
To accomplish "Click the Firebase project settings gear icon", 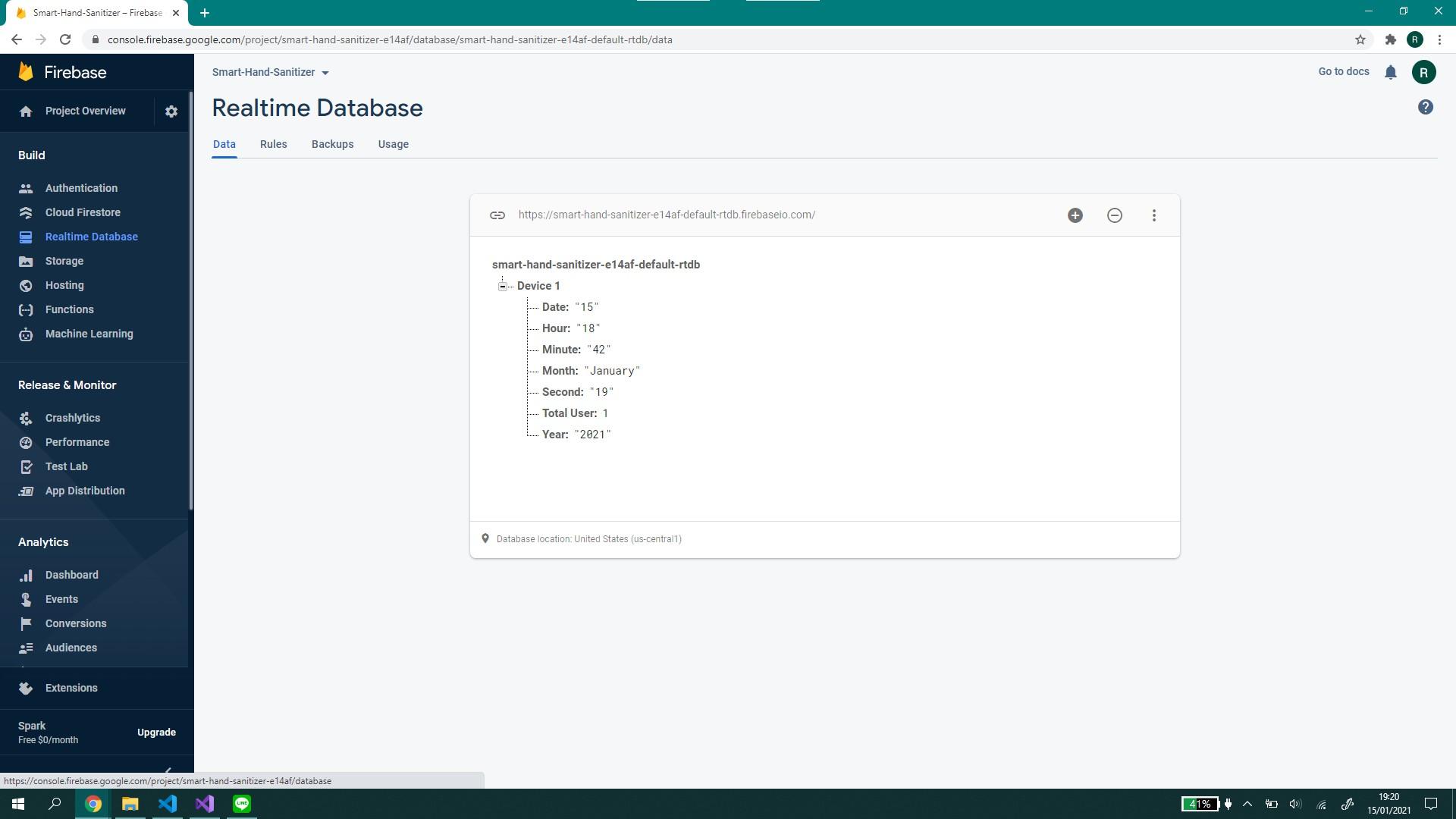I will tap(172, 111).
